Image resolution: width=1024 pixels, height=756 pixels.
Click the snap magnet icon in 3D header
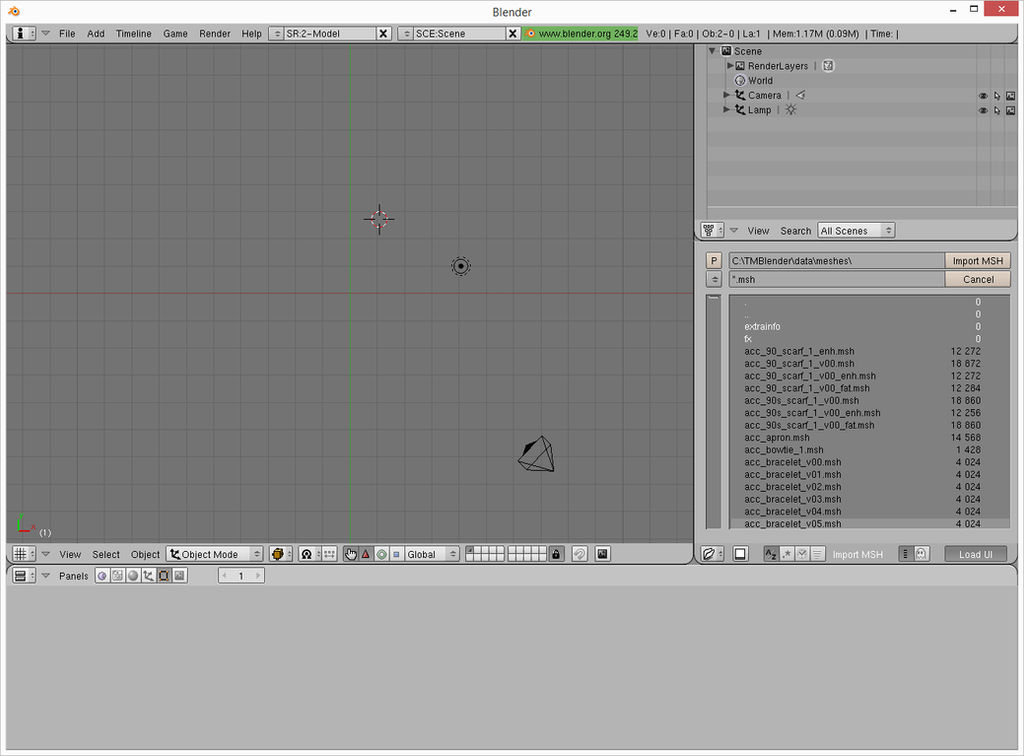(x=579, y=554)
